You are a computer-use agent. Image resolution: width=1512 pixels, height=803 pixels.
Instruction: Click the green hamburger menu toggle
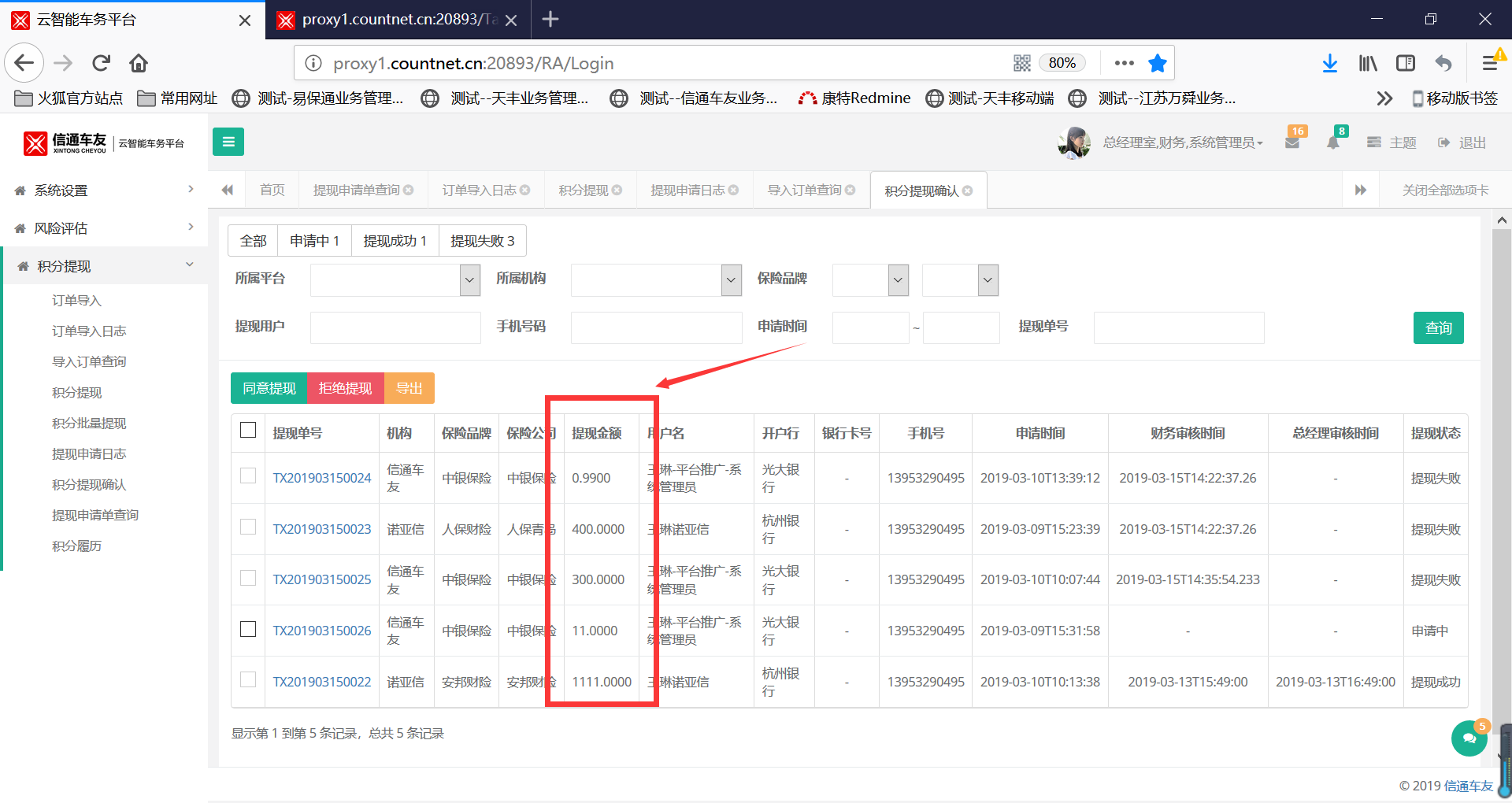point(228,142)
